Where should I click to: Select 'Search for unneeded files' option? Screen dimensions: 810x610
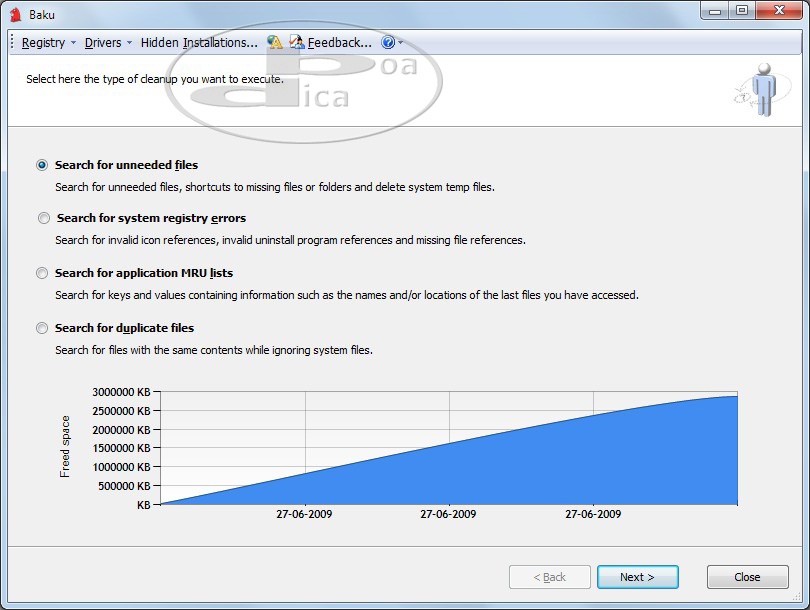[42, 165]
